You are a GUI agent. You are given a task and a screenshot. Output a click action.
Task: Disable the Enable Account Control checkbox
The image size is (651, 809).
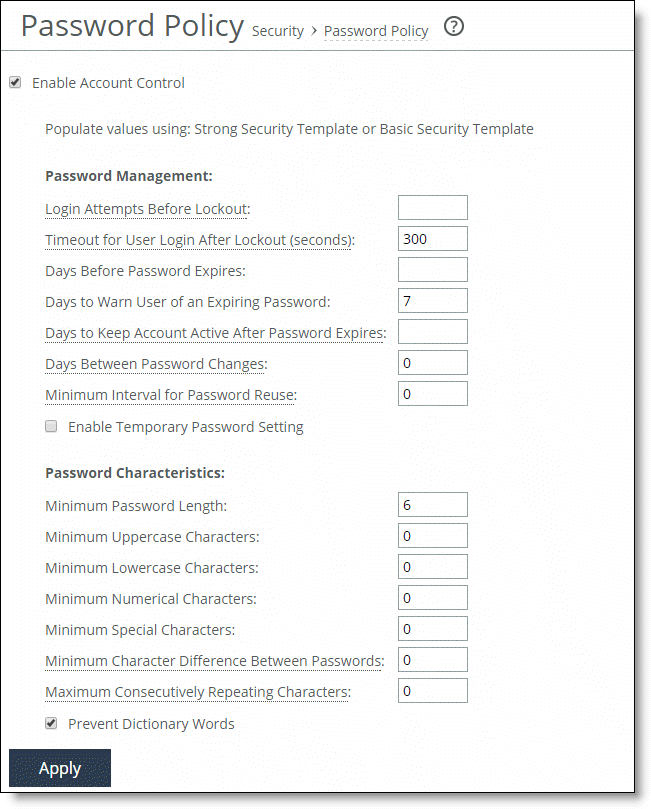click(x=15, y=82)
